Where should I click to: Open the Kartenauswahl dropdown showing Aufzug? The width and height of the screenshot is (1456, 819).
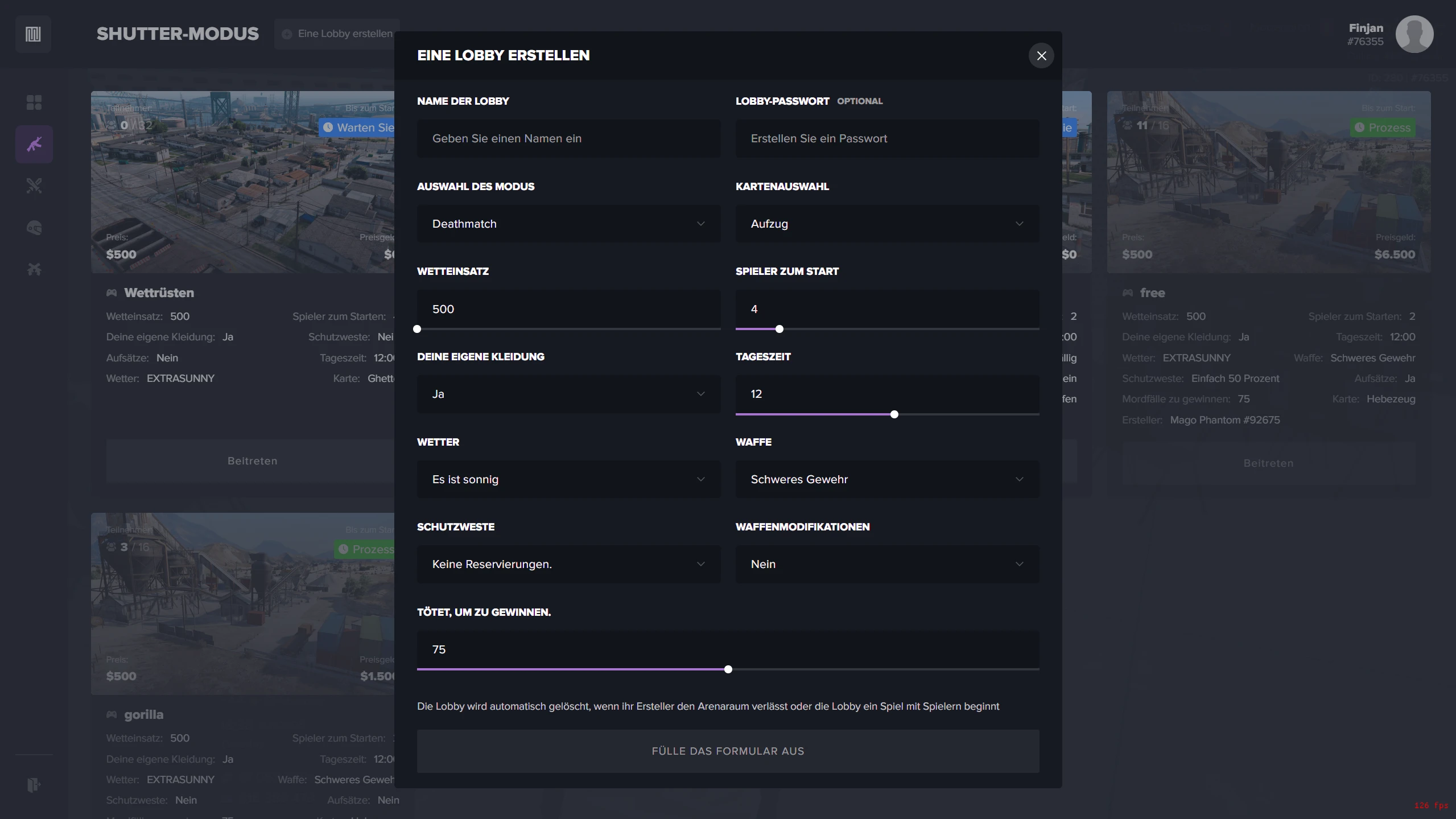(x=886, y=224)
